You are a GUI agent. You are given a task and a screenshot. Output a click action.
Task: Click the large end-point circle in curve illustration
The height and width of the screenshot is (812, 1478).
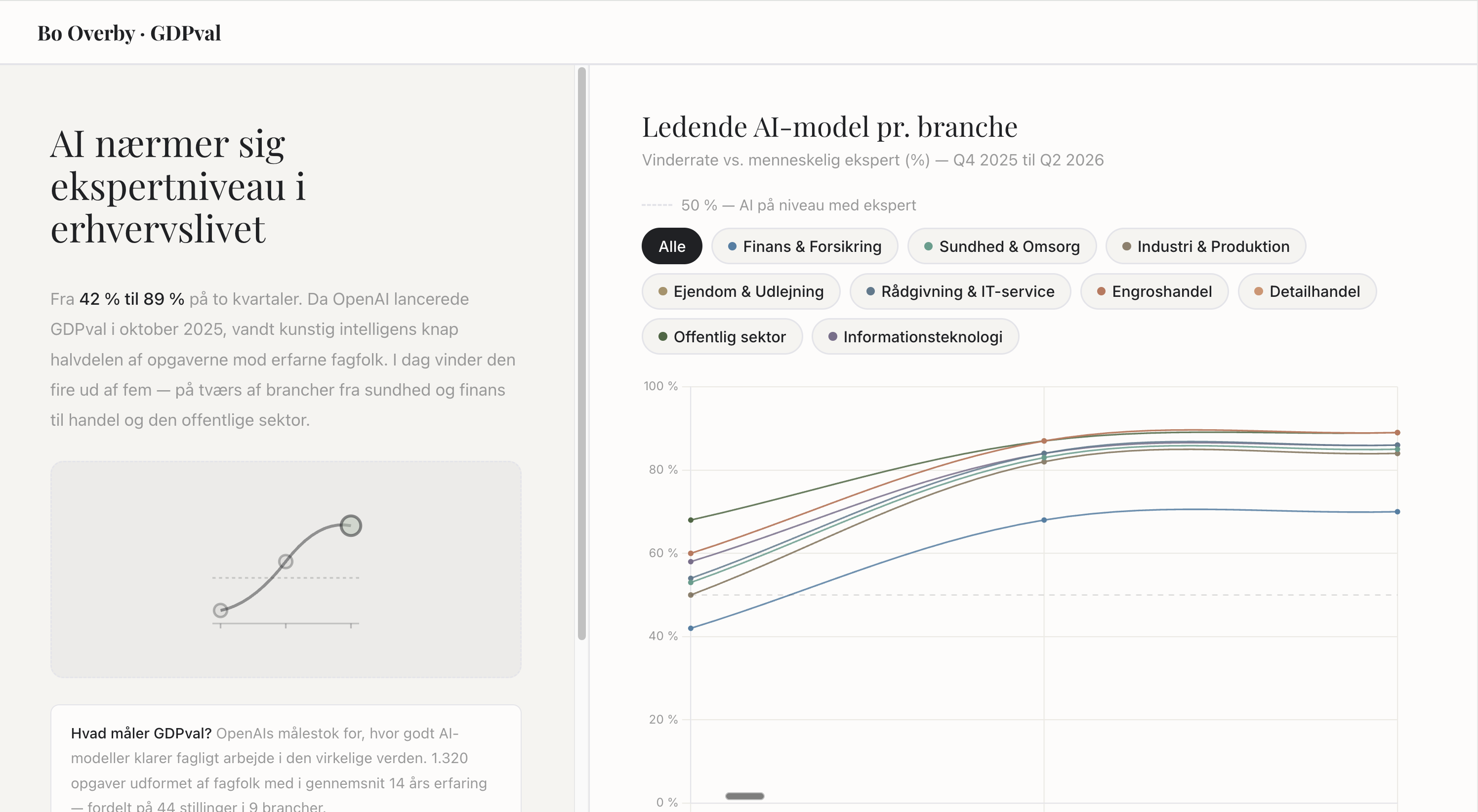351,526
